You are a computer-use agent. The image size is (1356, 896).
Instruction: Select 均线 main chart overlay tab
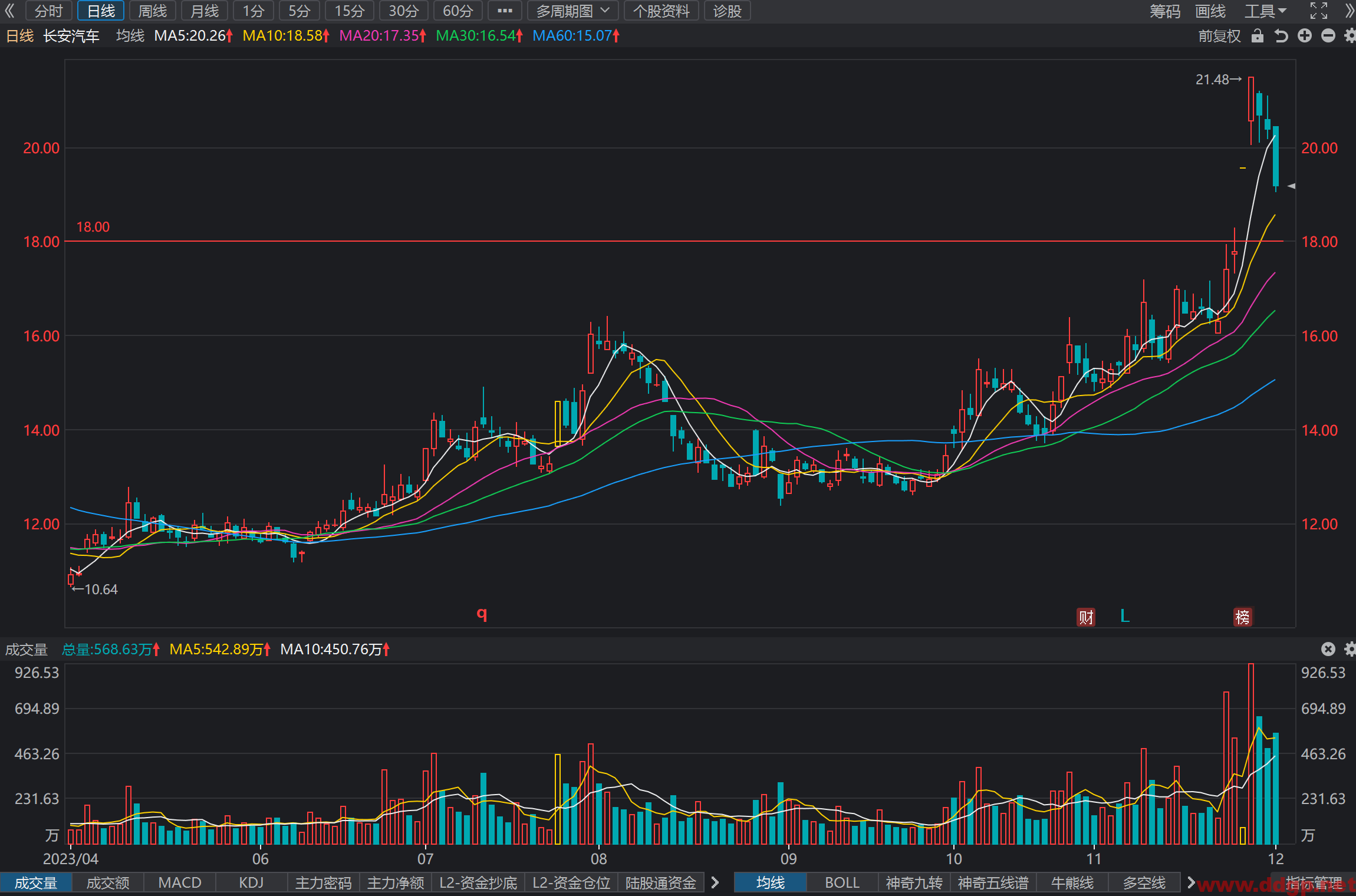click(x=771, y=882)
